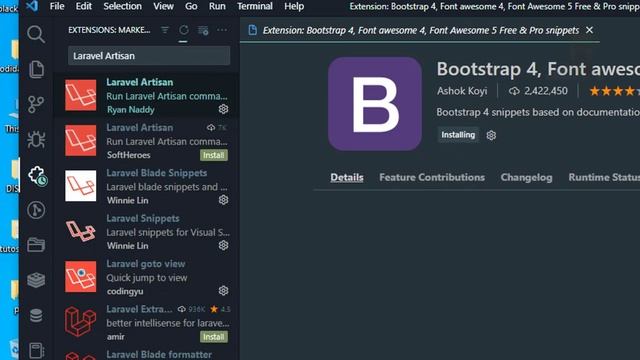Refresh the extensions list
Viewport: 640px width, 360px height.
pos(184,30)
